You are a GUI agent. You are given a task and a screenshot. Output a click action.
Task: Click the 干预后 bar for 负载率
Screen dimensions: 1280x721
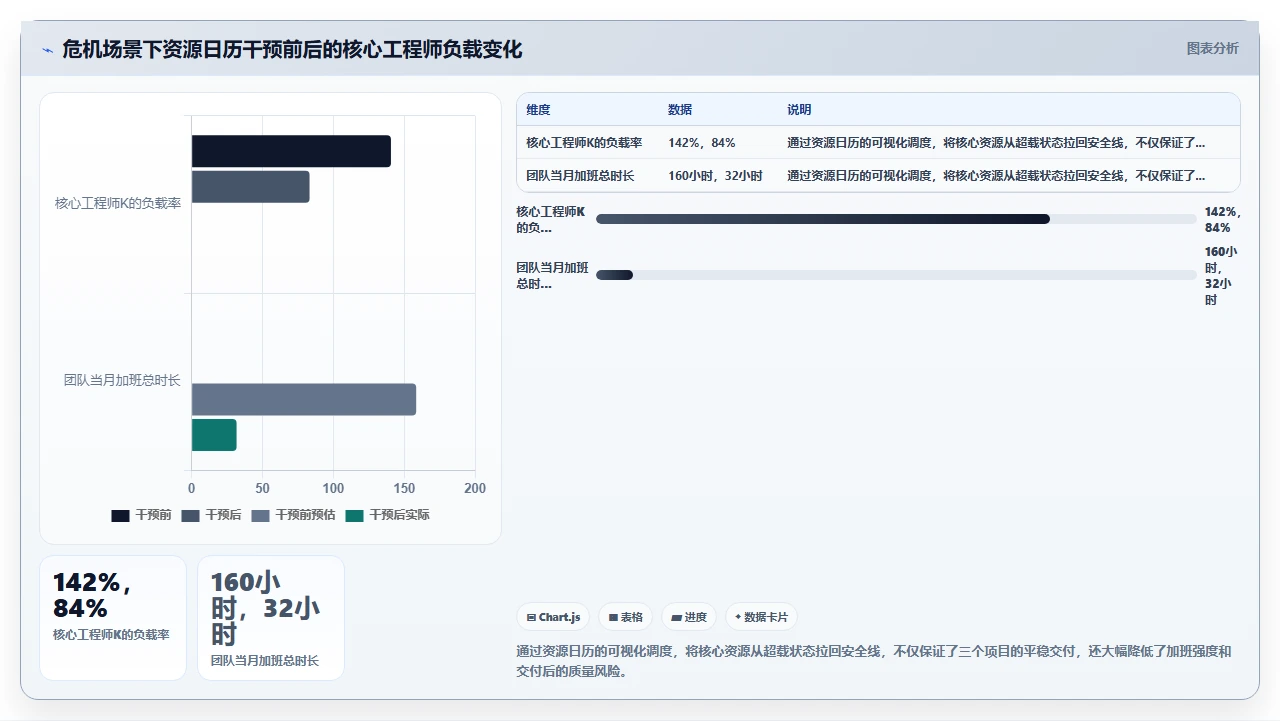(250, 187)
